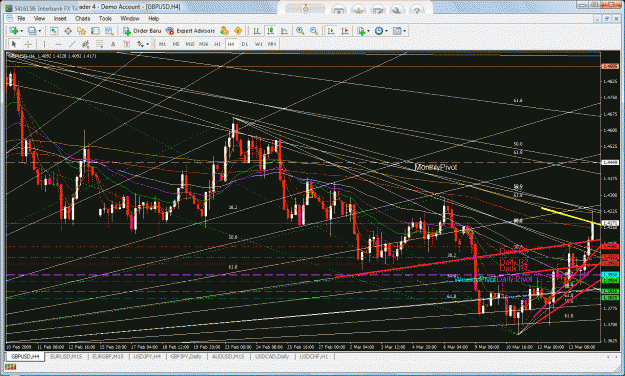Image resolution: width=625 pixels, height=376 pixels.
Task: Switch timeframe to M5
Action: [x=176, y=44]
